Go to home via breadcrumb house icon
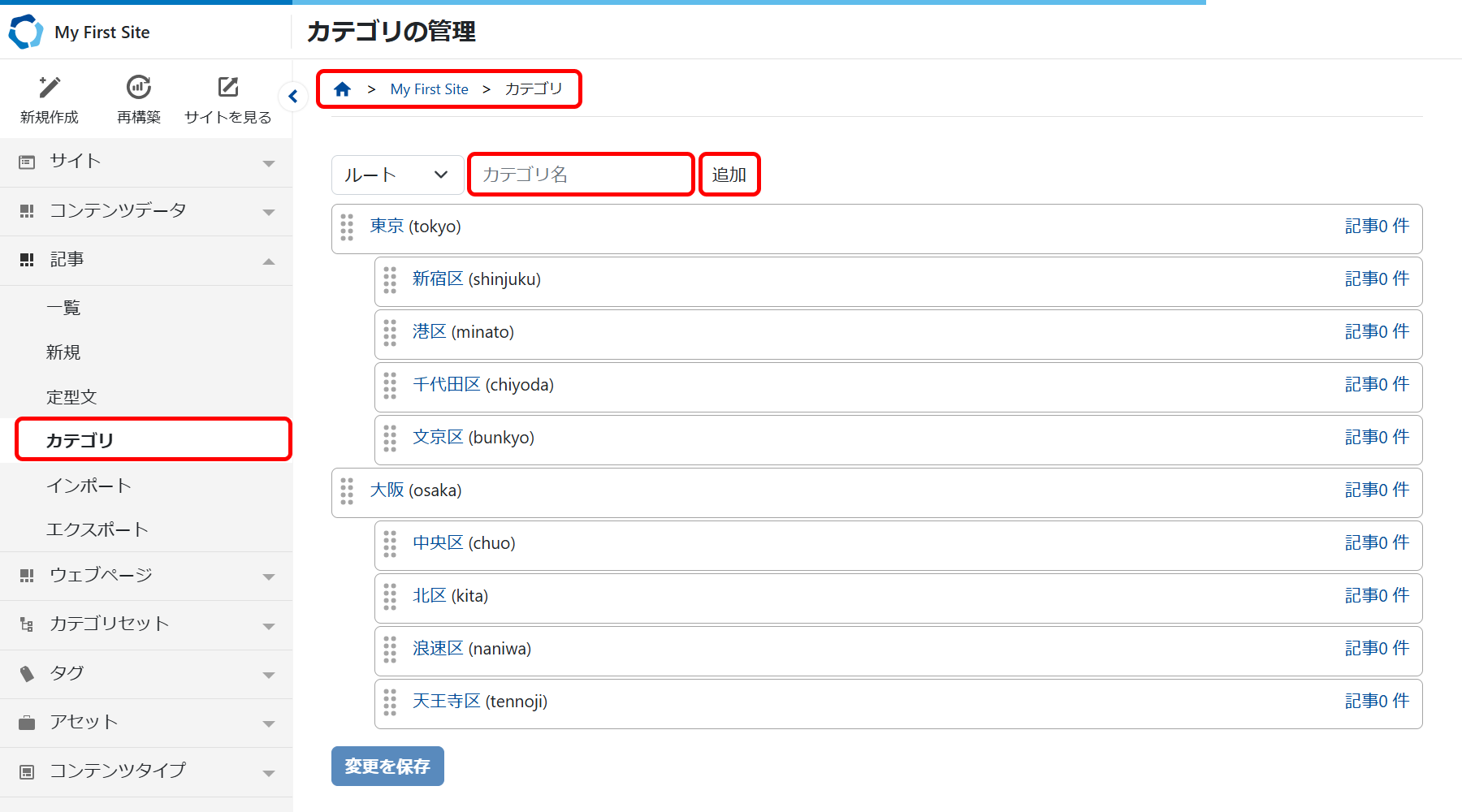1462x812 pixels. (342, 89)
